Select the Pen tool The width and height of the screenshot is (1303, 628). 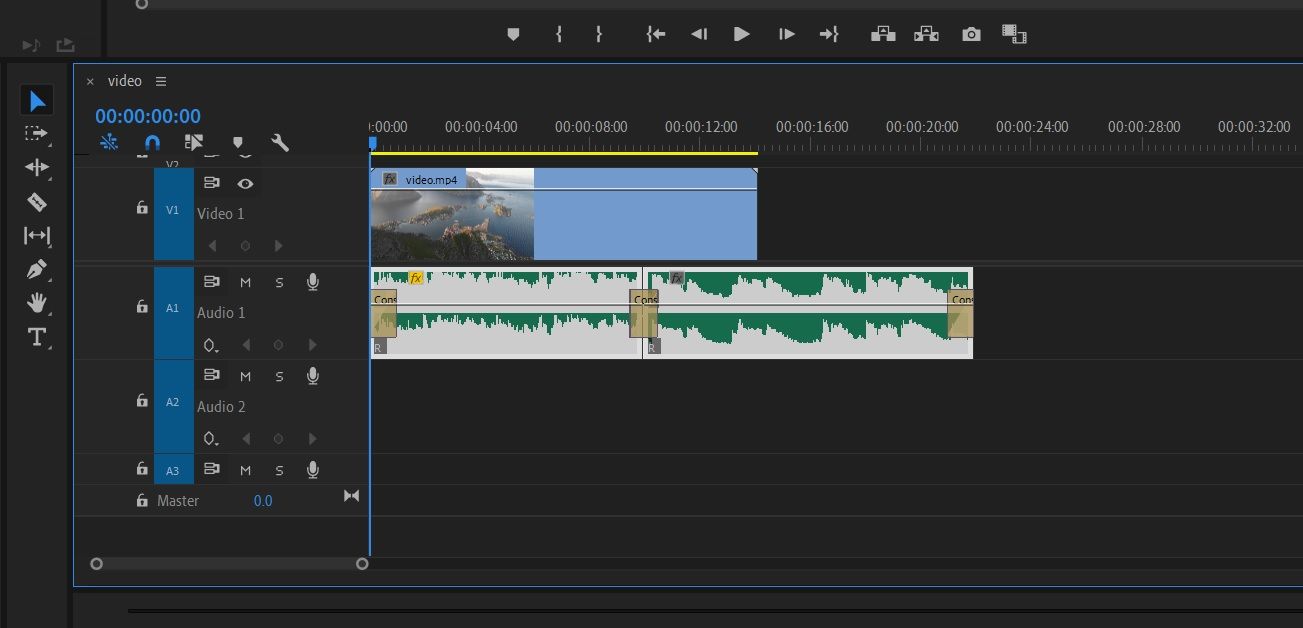pos(37,269)
